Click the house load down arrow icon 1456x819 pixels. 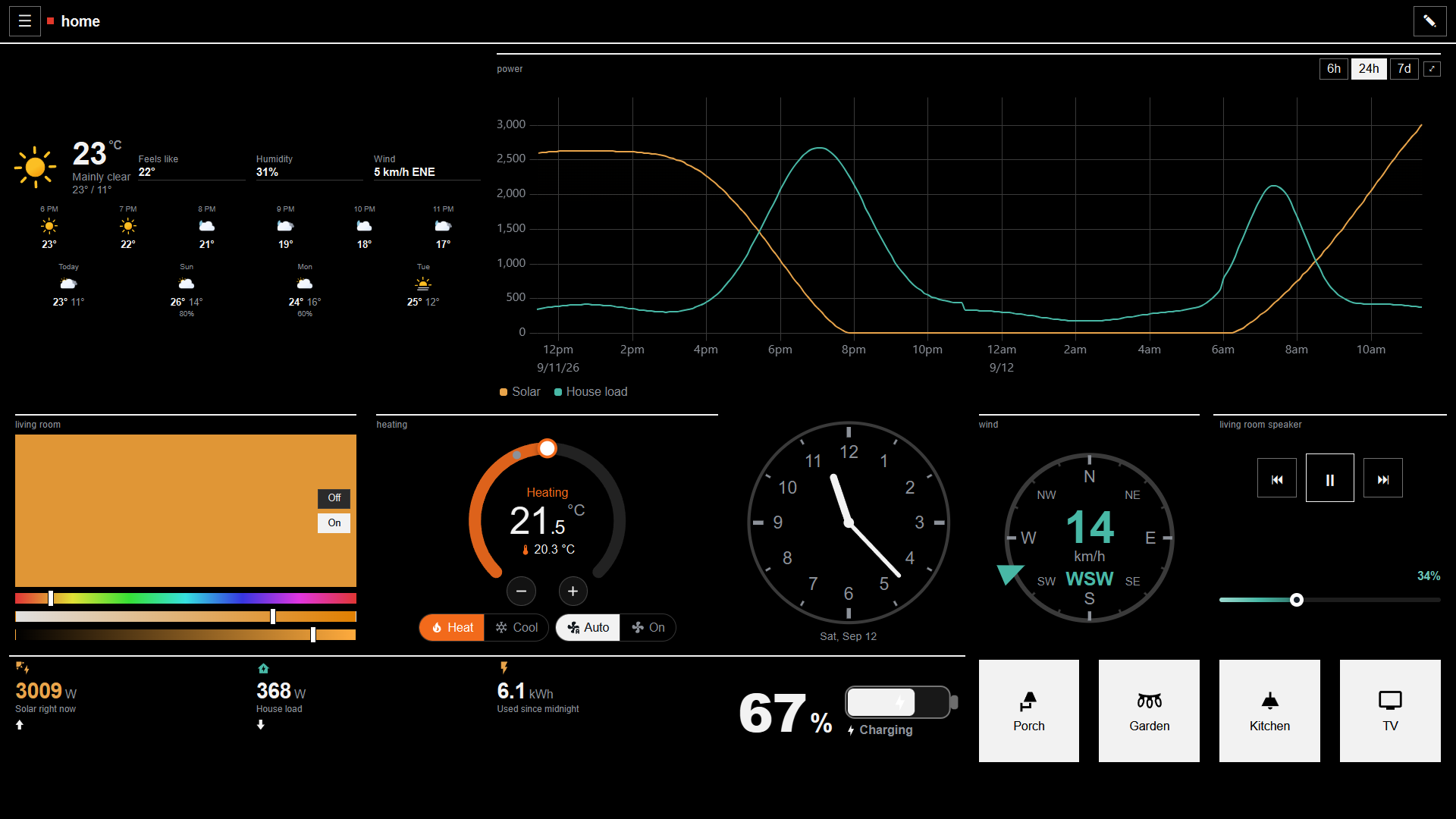click(x=261, y=725)
